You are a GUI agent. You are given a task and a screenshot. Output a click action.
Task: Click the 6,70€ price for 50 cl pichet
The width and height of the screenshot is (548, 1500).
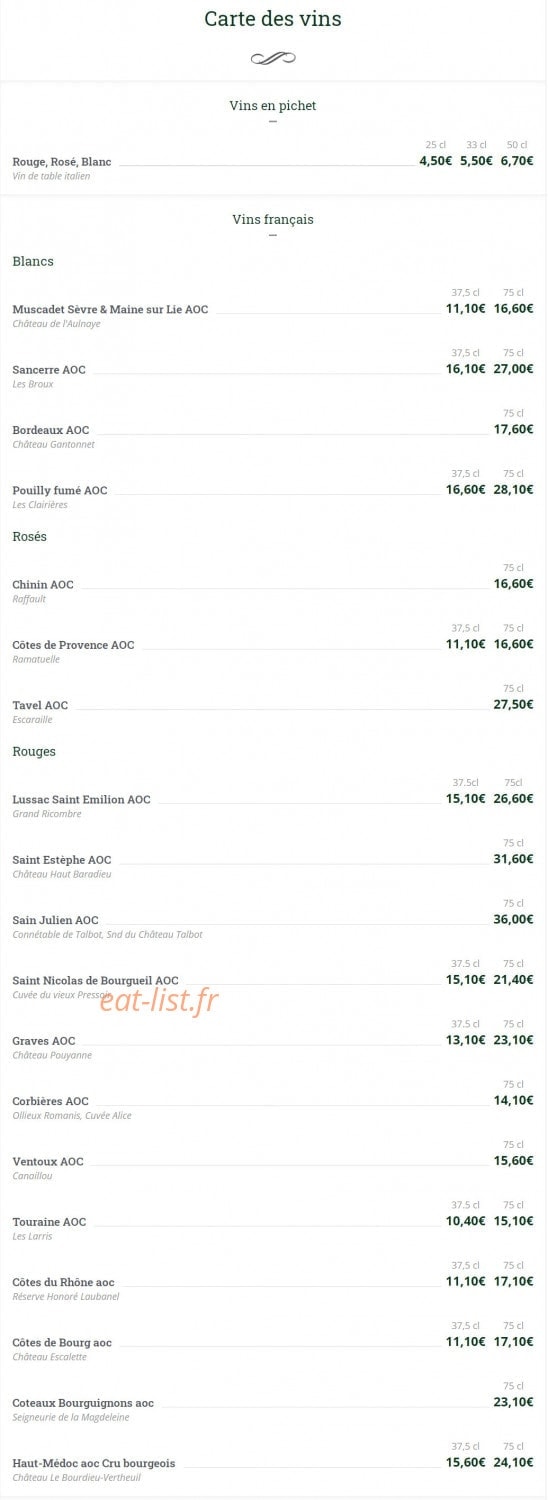pos(517,160)
